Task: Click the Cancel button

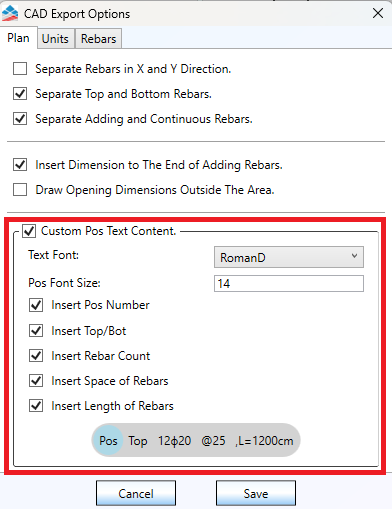Action: tap(136, 493)
